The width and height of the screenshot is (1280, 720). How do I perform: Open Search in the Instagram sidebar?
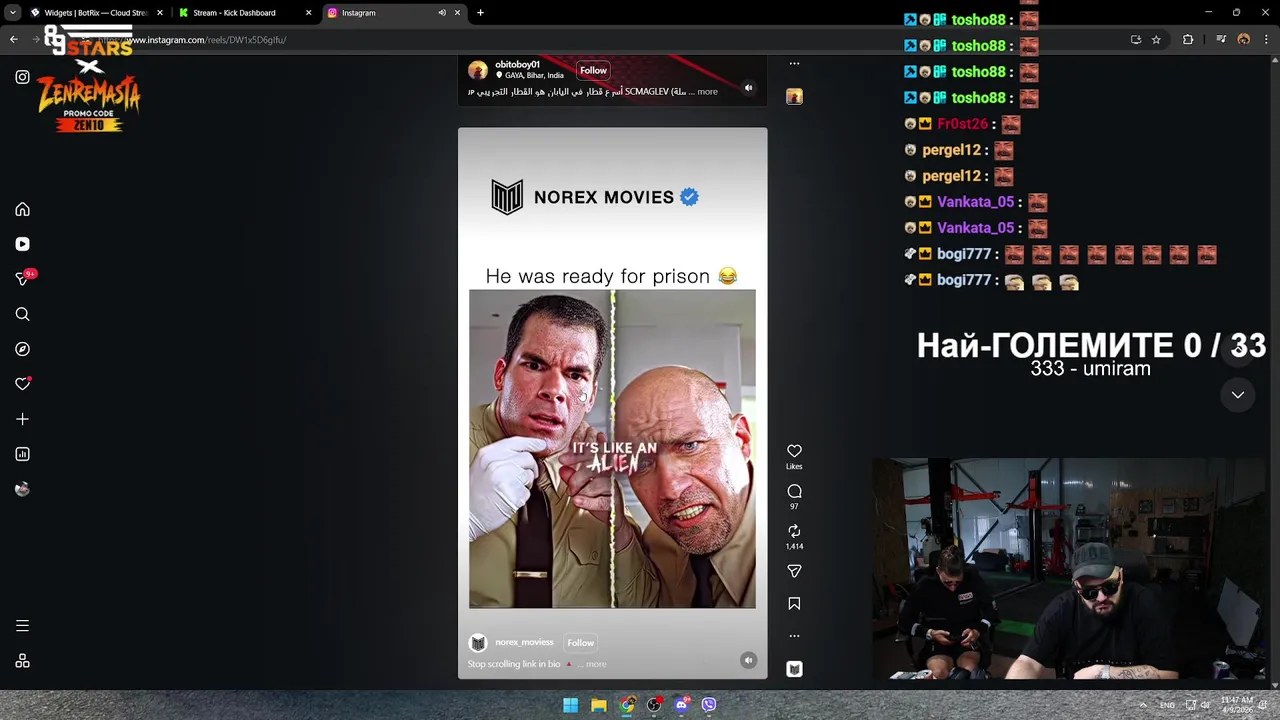22,314
